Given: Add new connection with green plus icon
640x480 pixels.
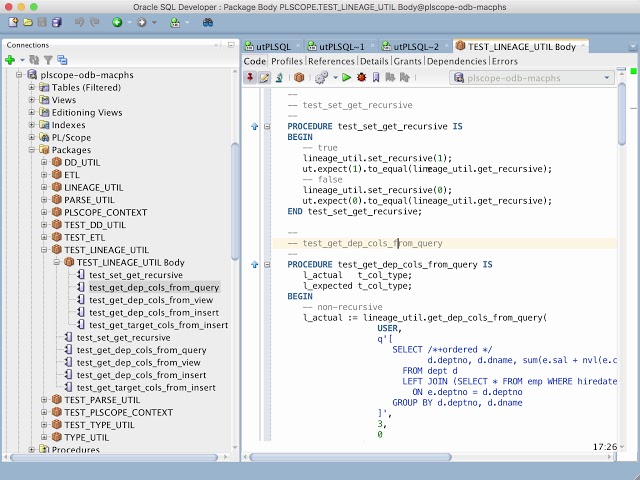Looking at the screenshot, I should coord(10,60).
